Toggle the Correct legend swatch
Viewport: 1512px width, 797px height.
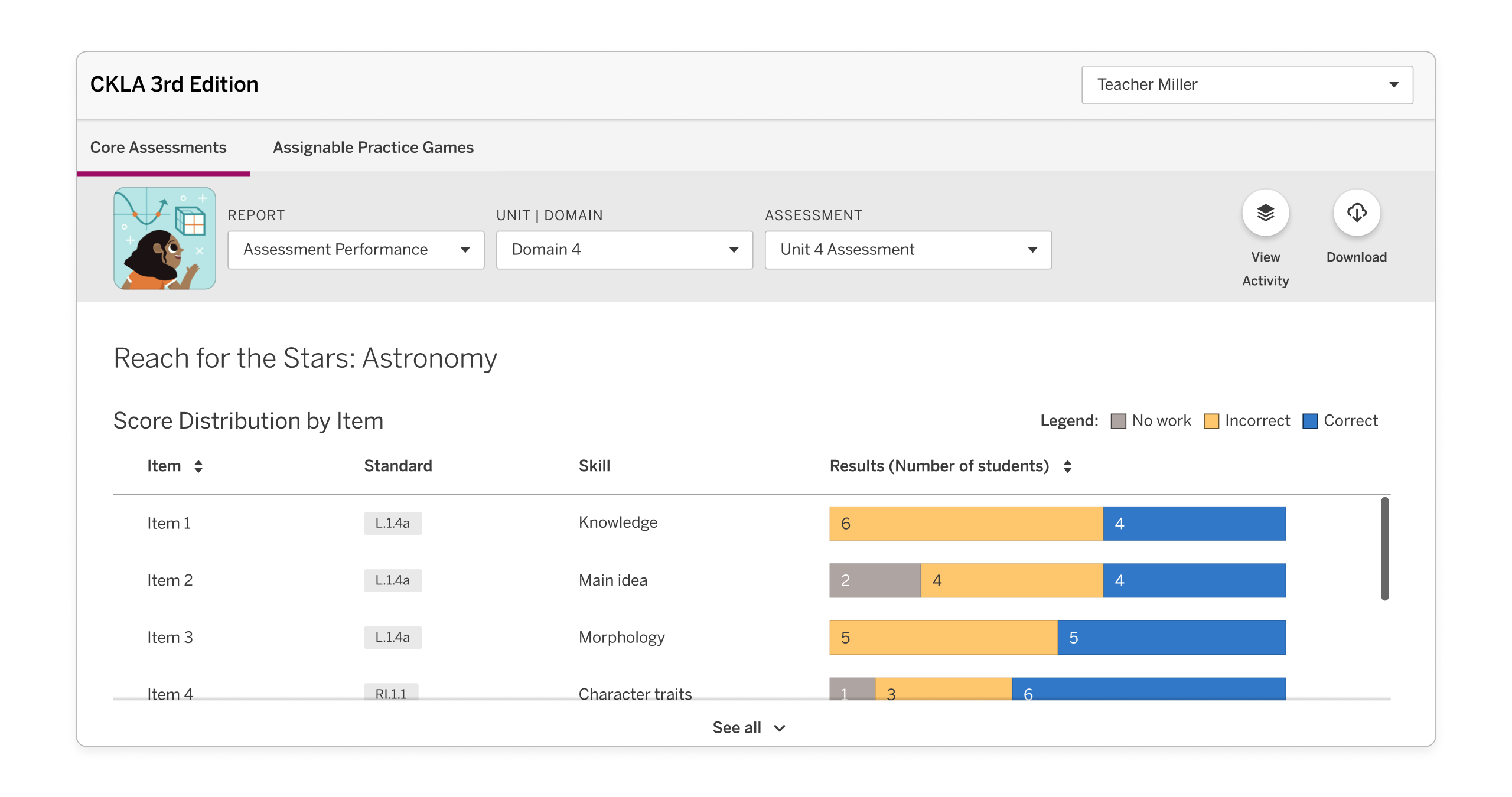(1310, 420)
